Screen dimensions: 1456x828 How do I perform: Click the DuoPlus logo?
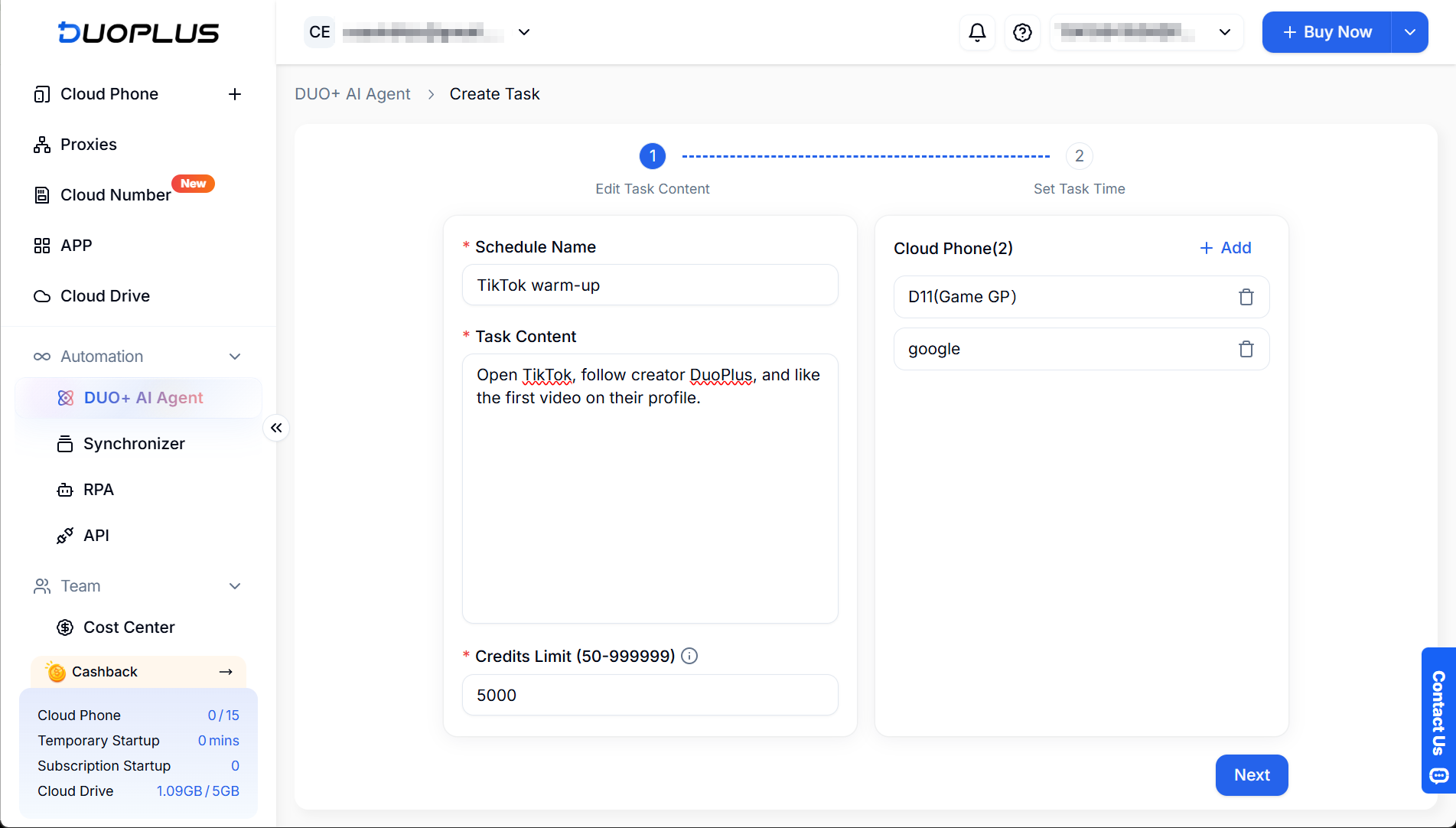click(138, 32)
